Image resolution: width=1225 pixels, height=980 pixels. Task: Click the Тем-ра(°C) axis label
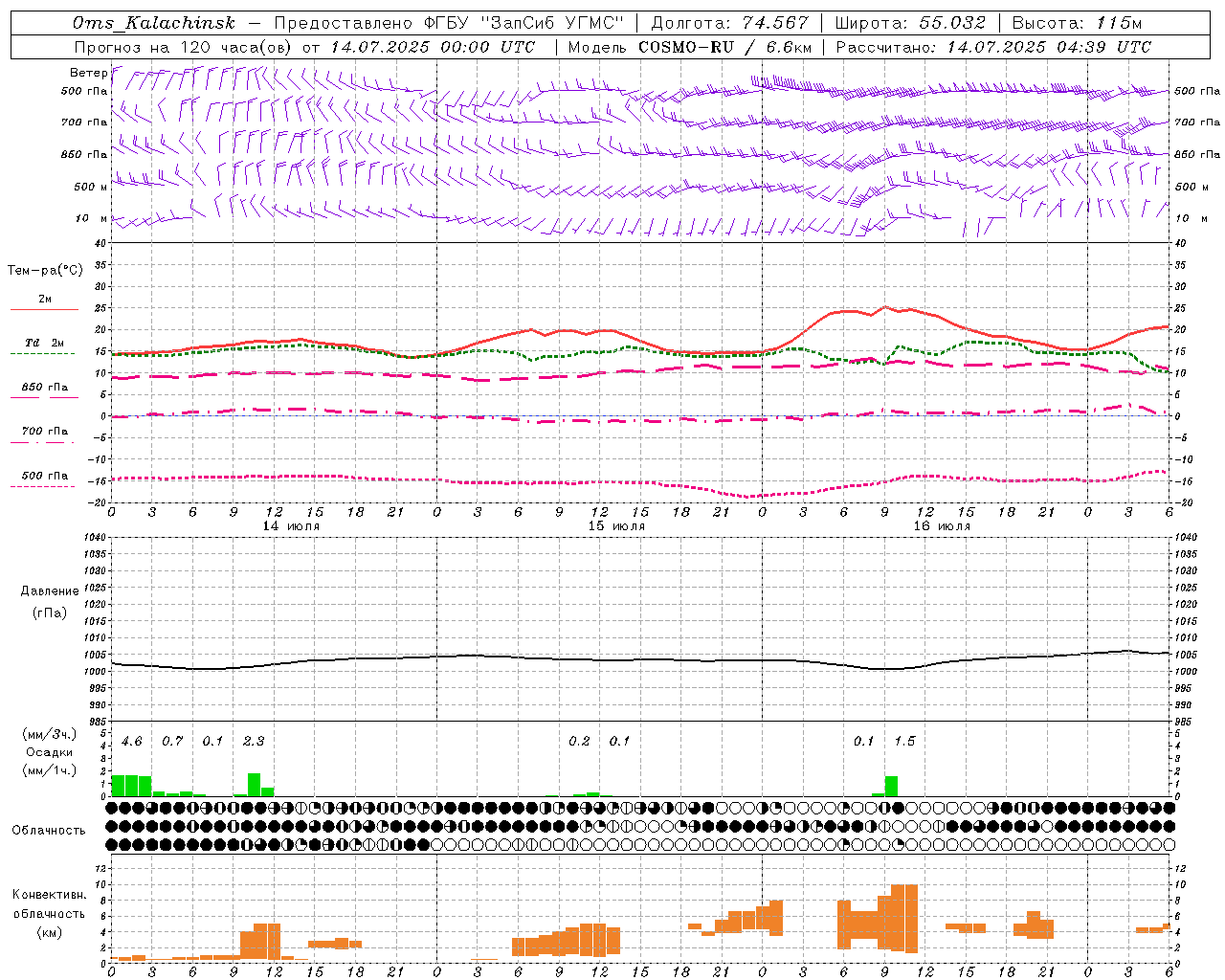tap(45, 270)
